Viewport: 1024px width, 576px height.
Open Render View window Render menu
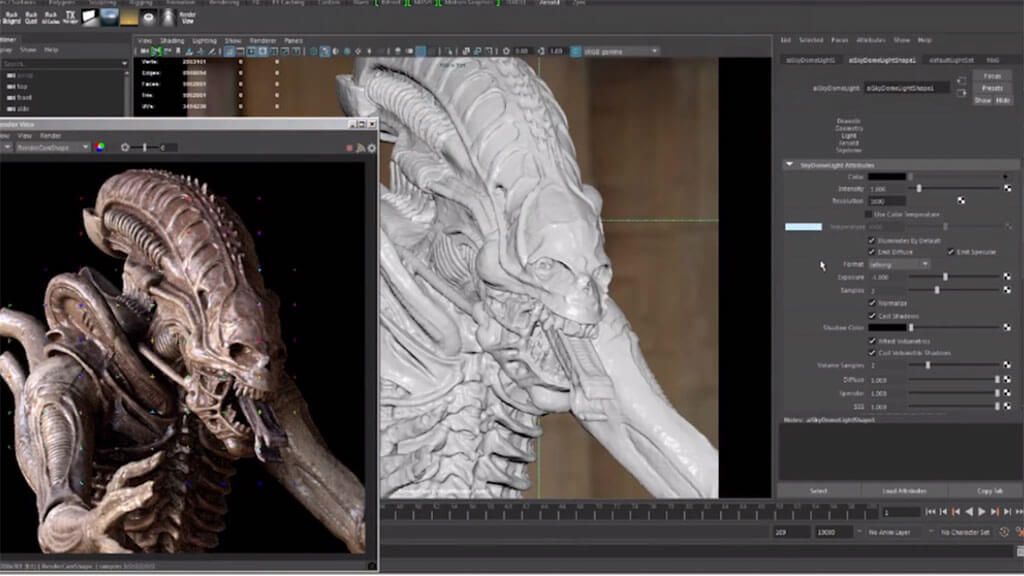(x=50, y=136)
